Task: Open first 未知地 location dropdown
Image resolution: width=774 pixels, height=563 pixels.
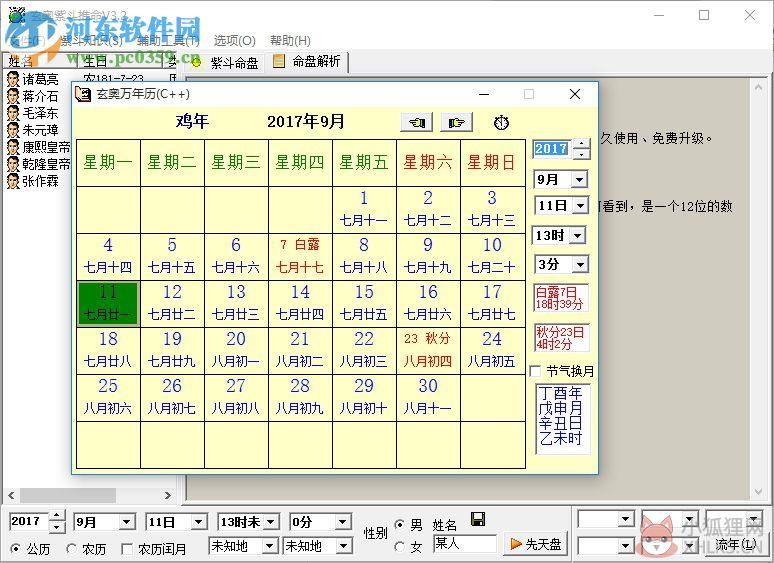Action: 269,546
